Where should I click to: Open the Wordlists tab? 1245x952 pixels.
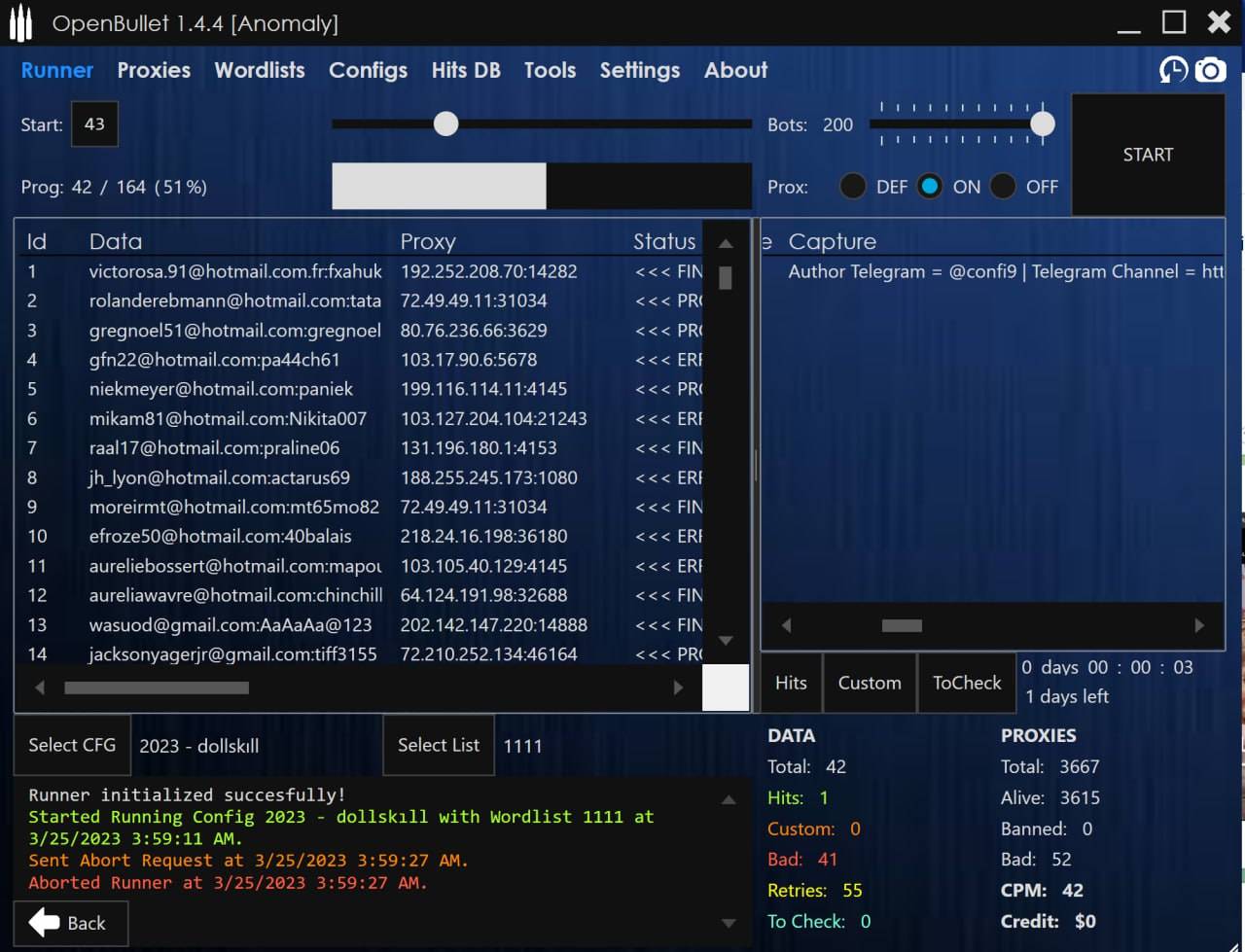coord(260,70)
